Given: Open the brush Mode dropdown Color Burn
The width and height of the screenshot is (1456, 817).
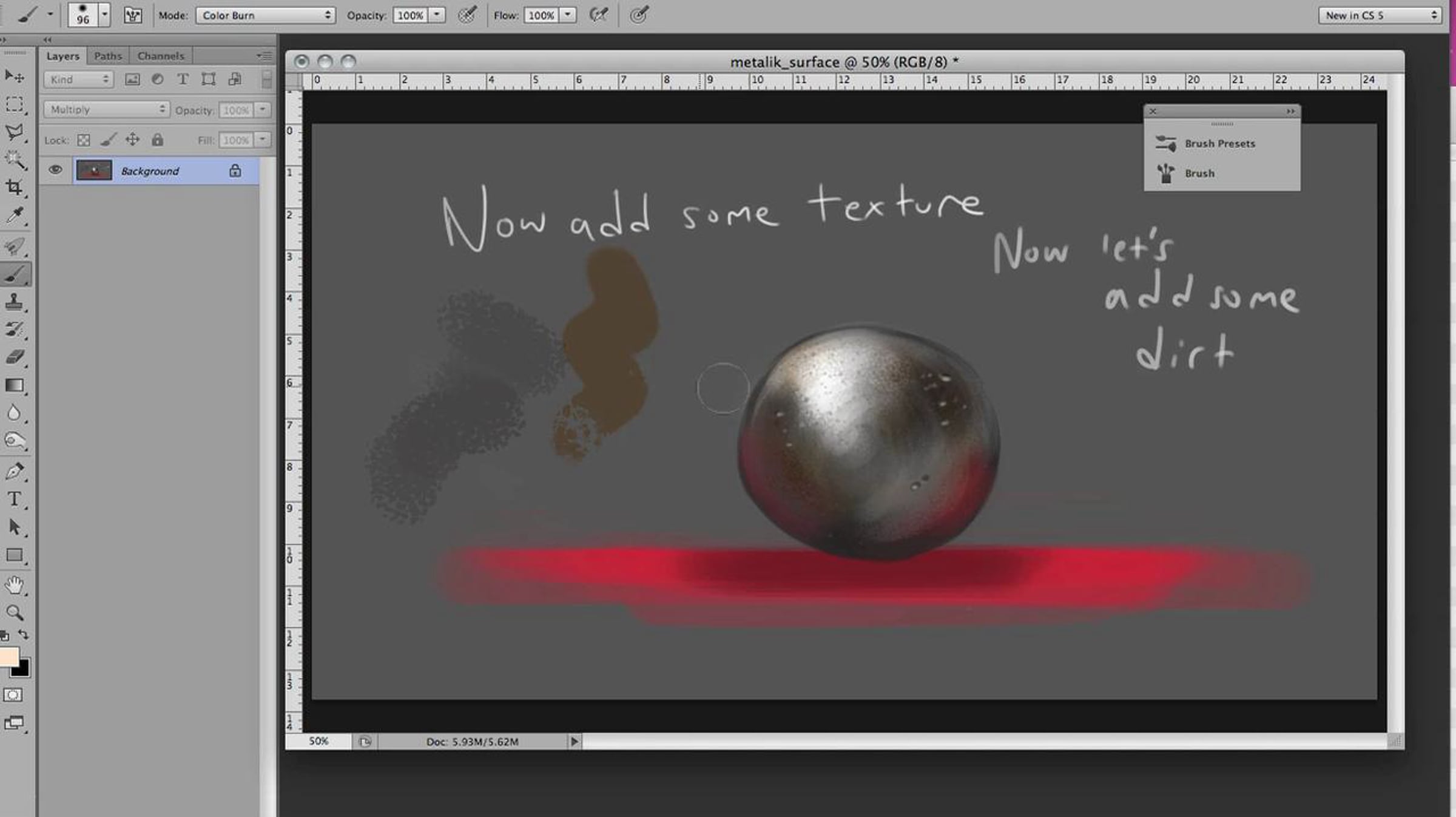Looking at the screenshot, I should pyautogui.click(x=265, y=15).
